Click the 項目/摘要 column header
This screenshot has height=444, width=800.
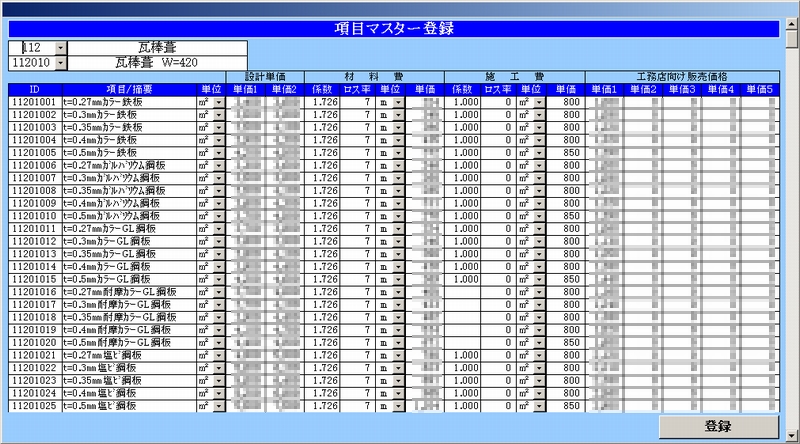(128, 89)
